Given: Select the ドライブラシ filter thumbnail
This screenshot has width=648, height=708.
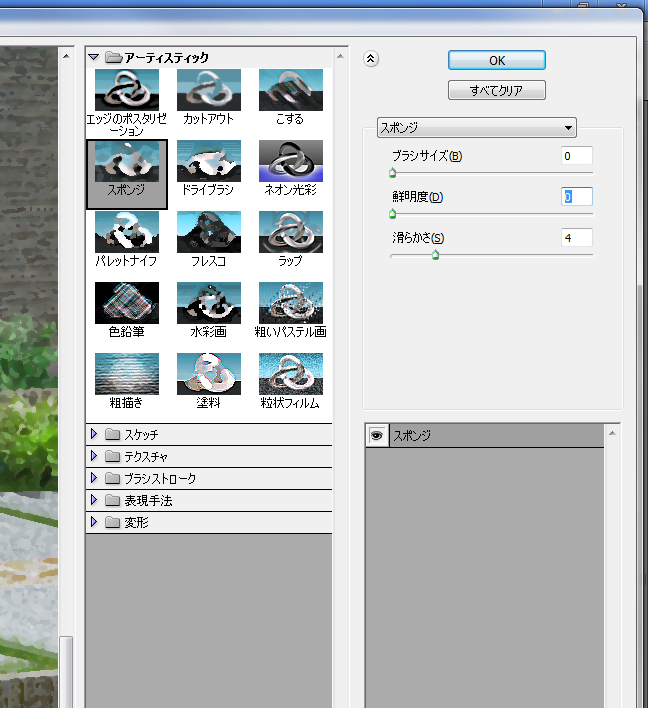Looking at the screenshot, I should (x=208, y=161).
